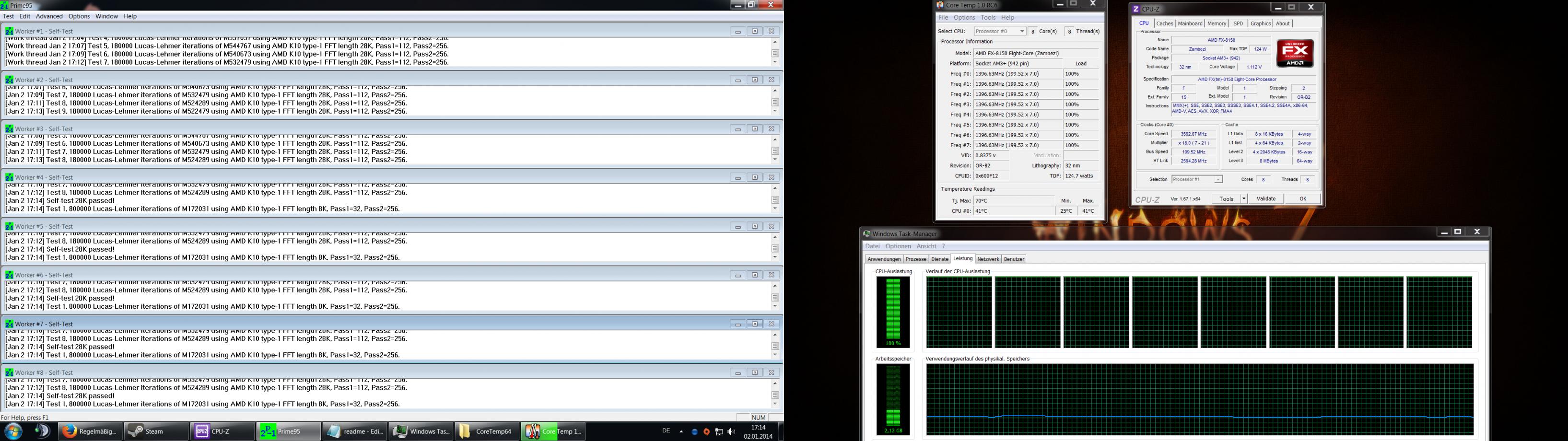The width and height of the screenshot is (1568, 441).
Task: Click the 'Worker #7 - Self-Test' title text
Action: [44, 324]
